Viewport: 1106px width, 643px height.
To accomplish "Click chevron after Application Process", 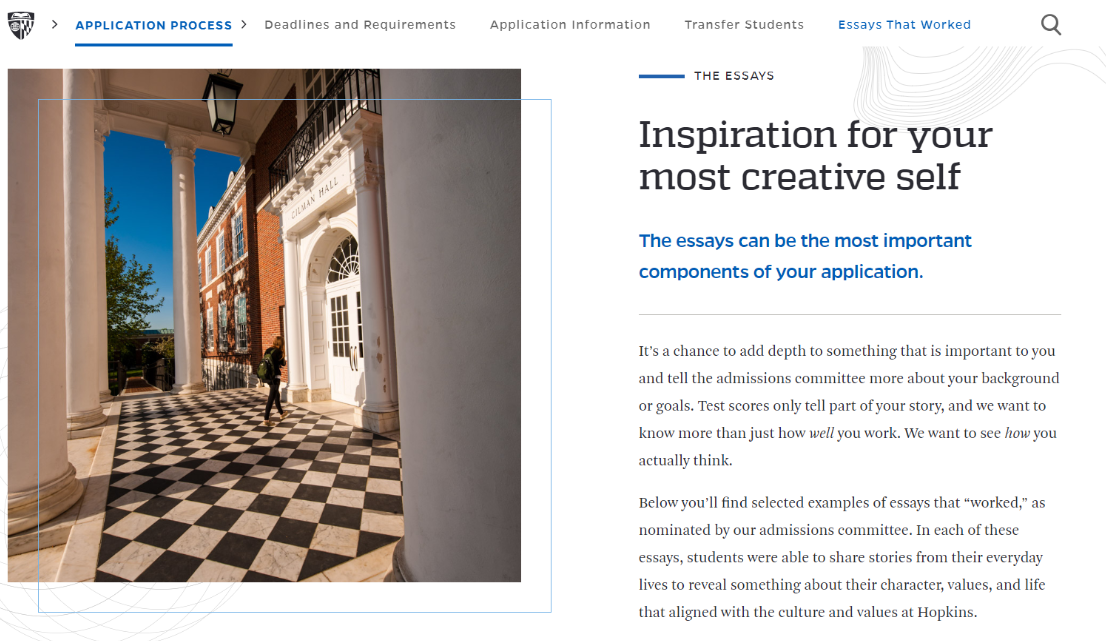I will [x=244, y=25].
